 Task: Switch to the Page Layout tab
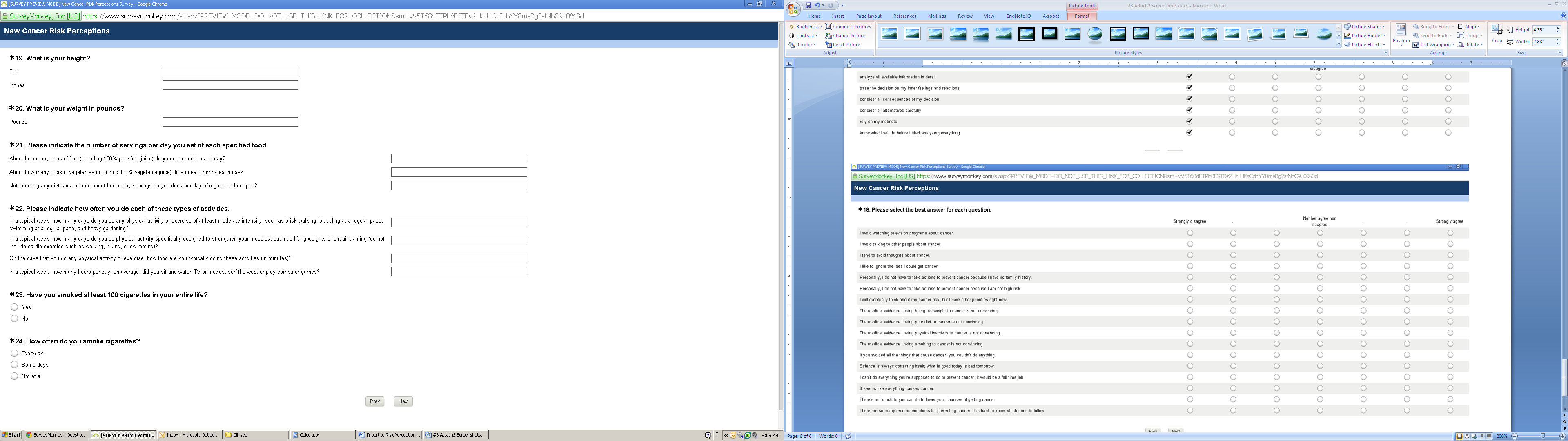868,16
